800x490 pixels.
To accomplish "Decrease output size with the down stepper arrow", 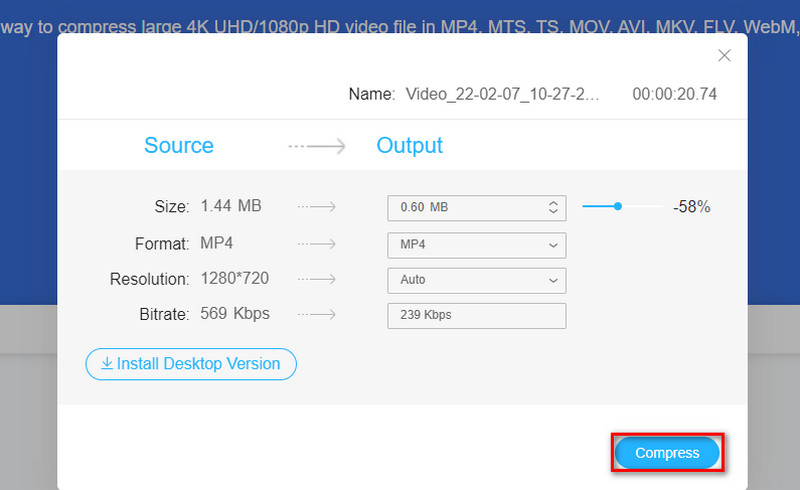I will [553, 212].
